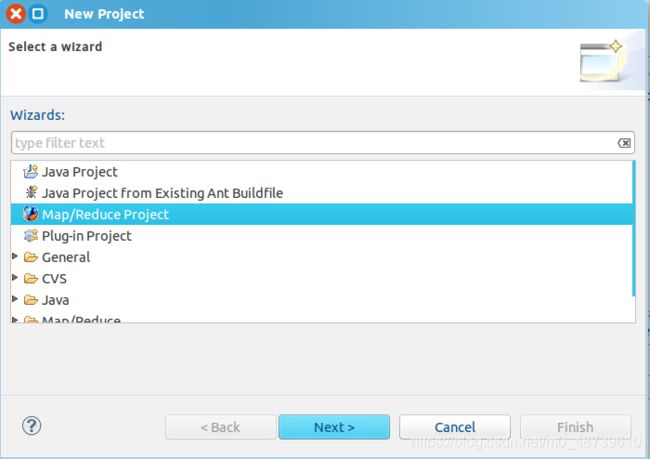Expand the General category
The image size is (650, 459).
[x=15, y=256]
